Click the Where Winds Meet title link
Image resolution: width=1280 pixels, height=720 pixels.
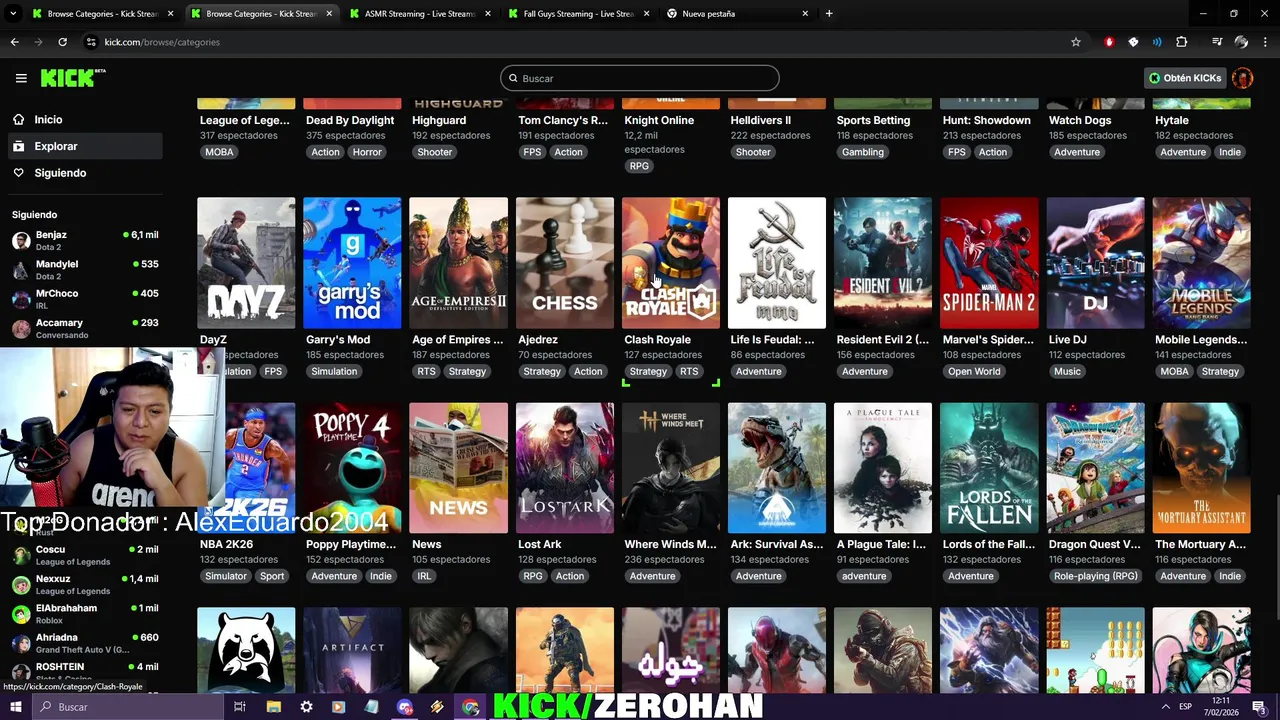coord(670,545)
